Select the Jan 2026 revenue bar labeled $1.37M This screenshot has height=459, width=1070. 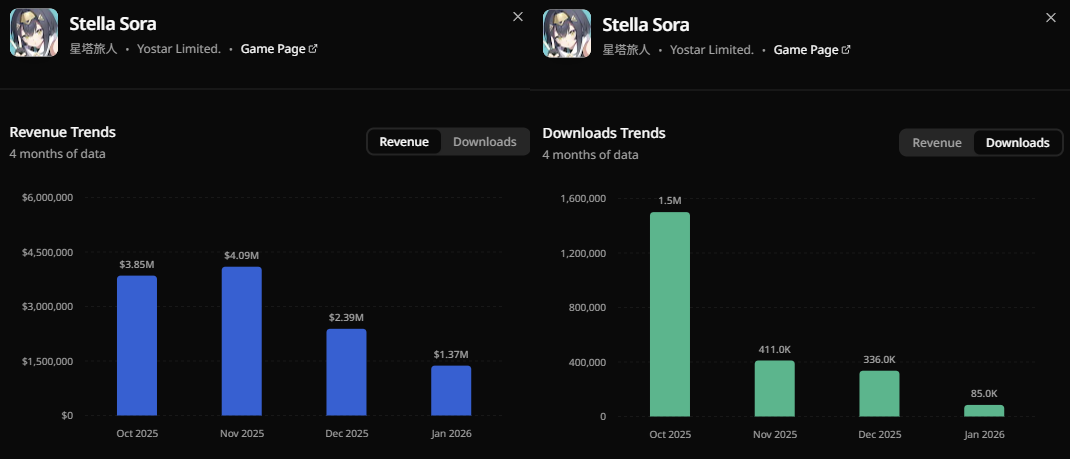click(x=451, y=390)
